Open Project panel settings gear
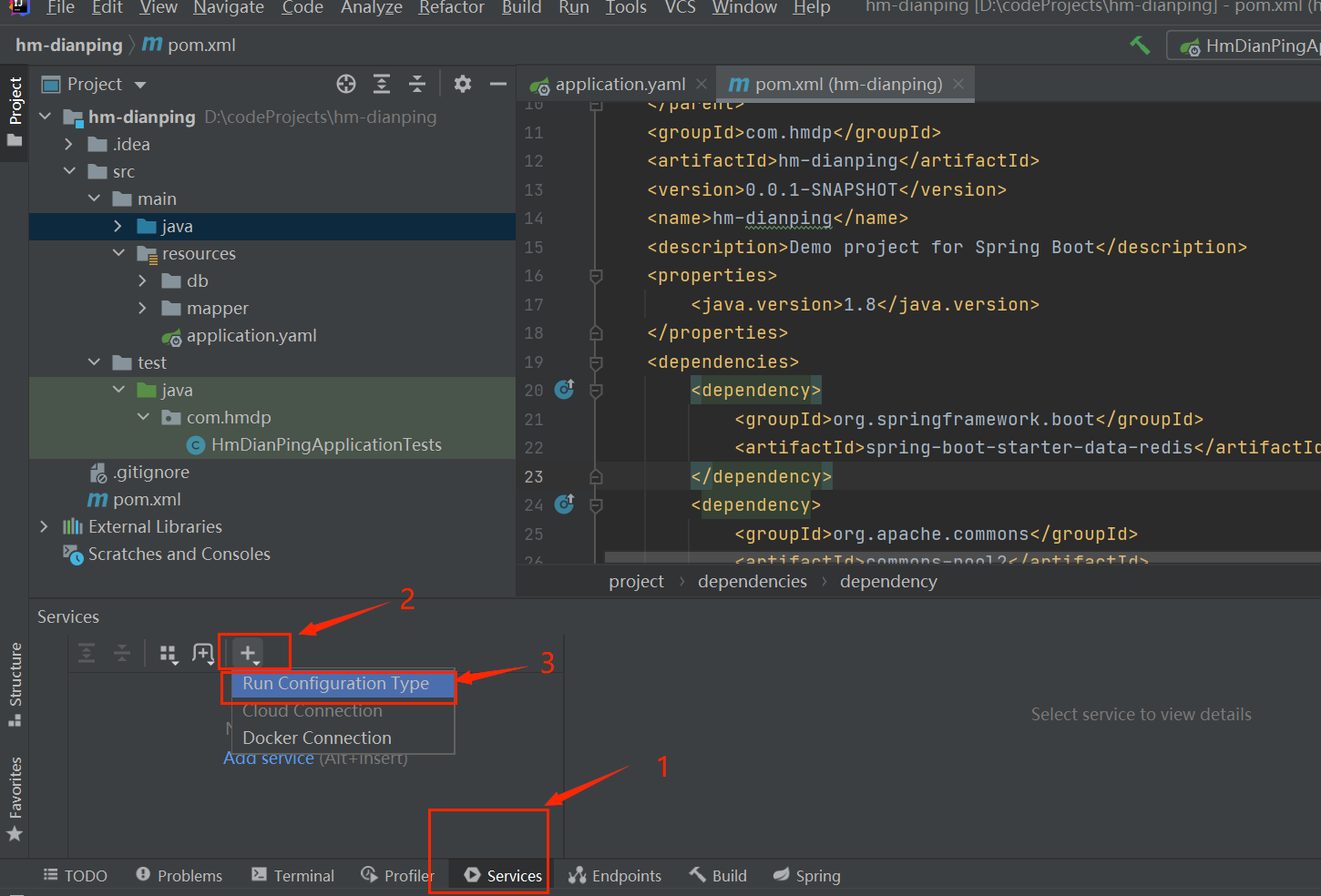The width and height of the screenshot is (1321, 896). (463, 85)
